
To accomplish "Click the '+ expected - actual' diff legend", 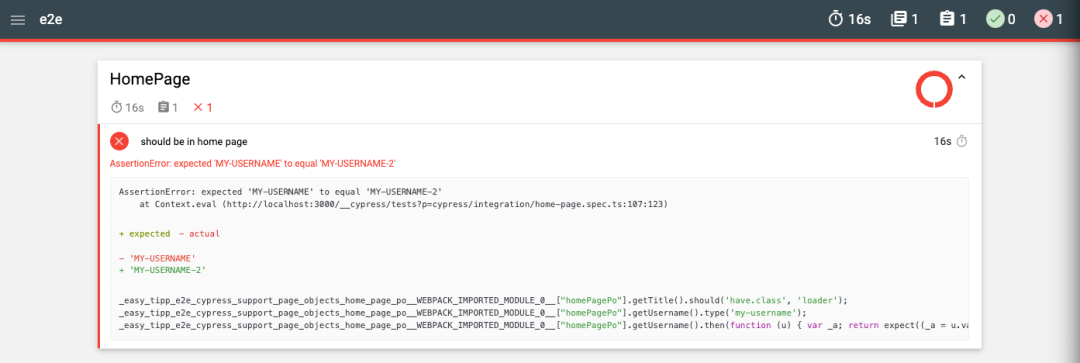I will point(169,234).
